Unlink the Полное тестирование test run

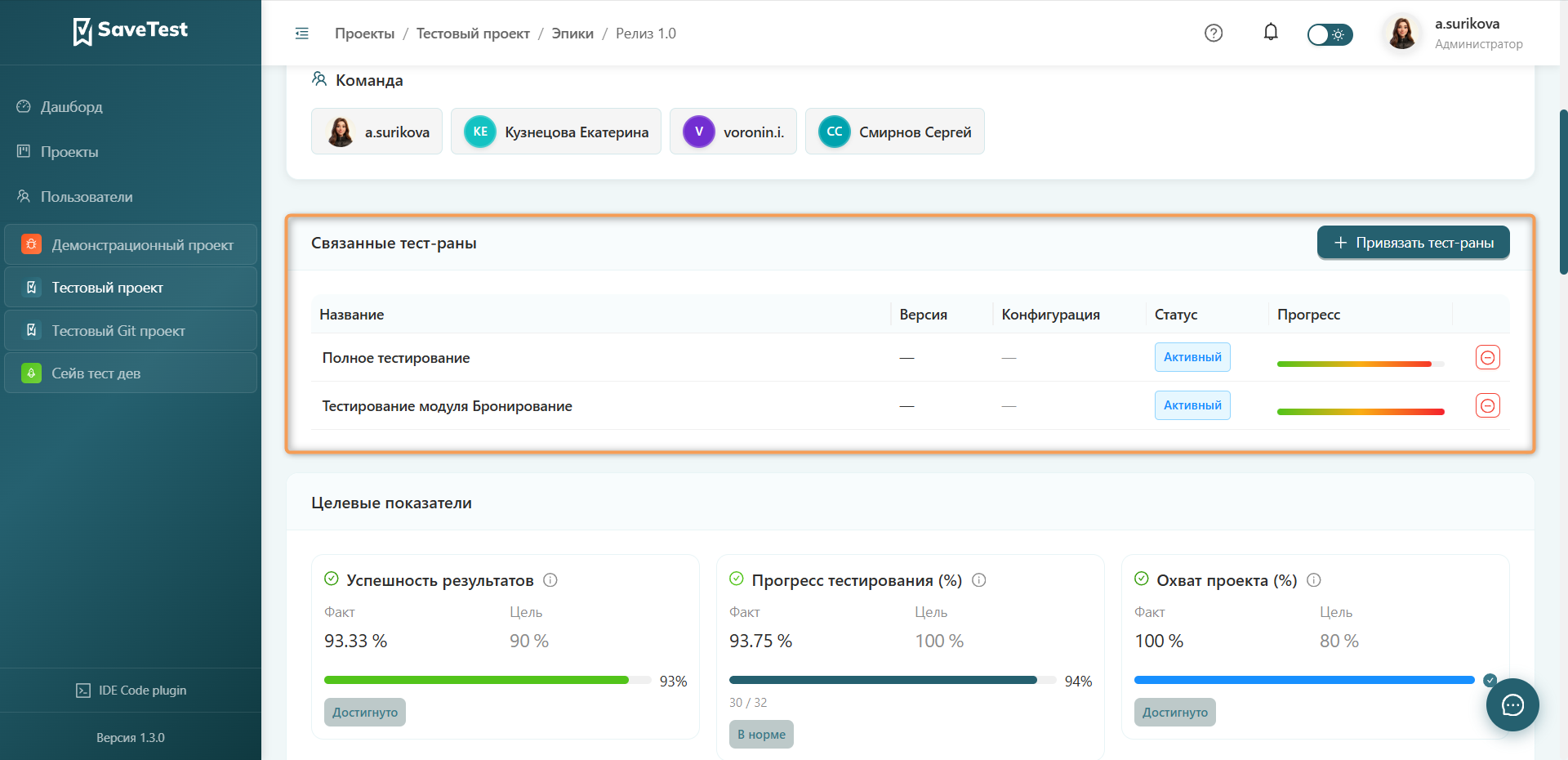(x=1488, y=357)
